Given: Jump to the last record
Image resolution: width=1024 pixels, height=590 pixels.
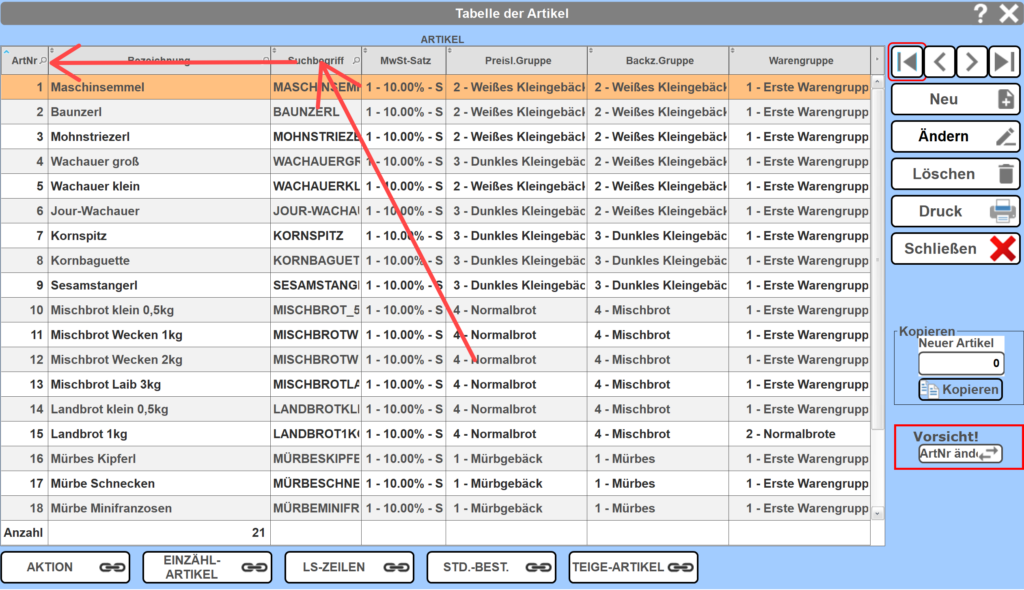Looking at the screenshot, I should [1003, 62].
